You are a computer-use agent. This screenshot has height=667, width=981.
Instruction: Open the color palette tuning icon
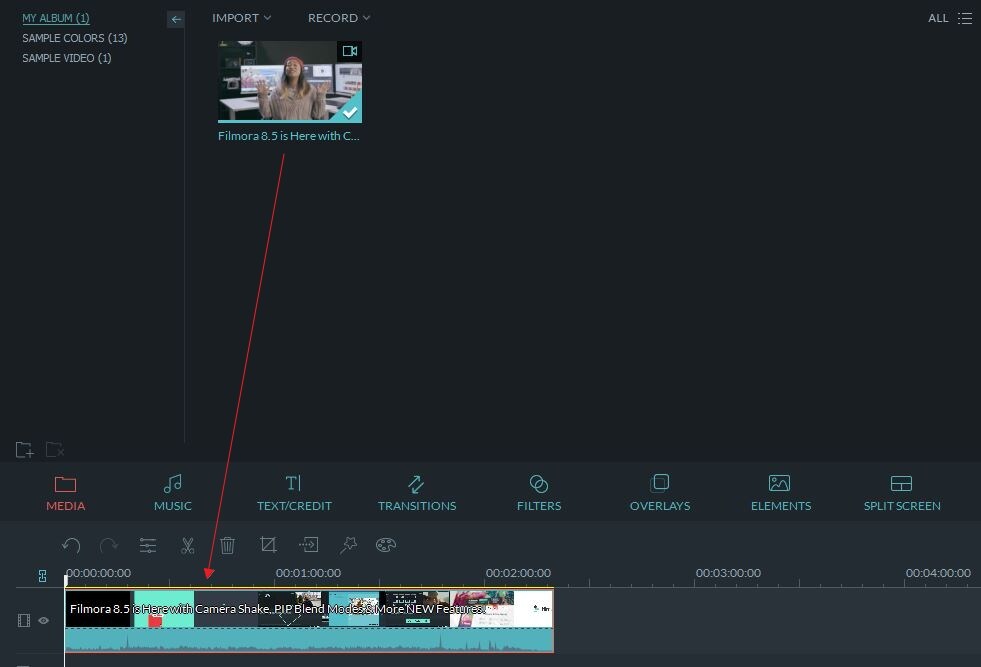386,544
